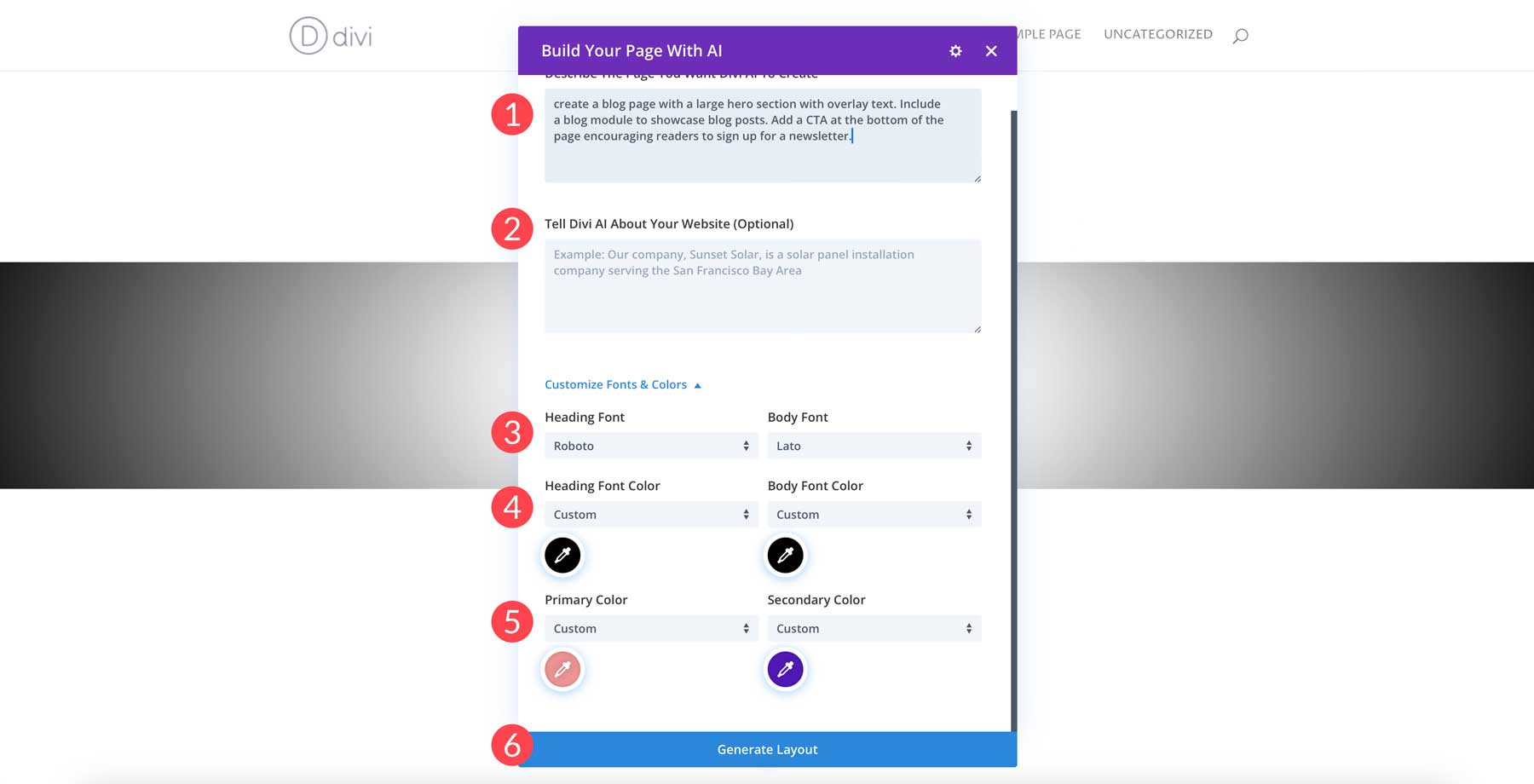1534x784 pixels.
Task: Open the Heading Font Color dropdown
Action: (650, 514)
